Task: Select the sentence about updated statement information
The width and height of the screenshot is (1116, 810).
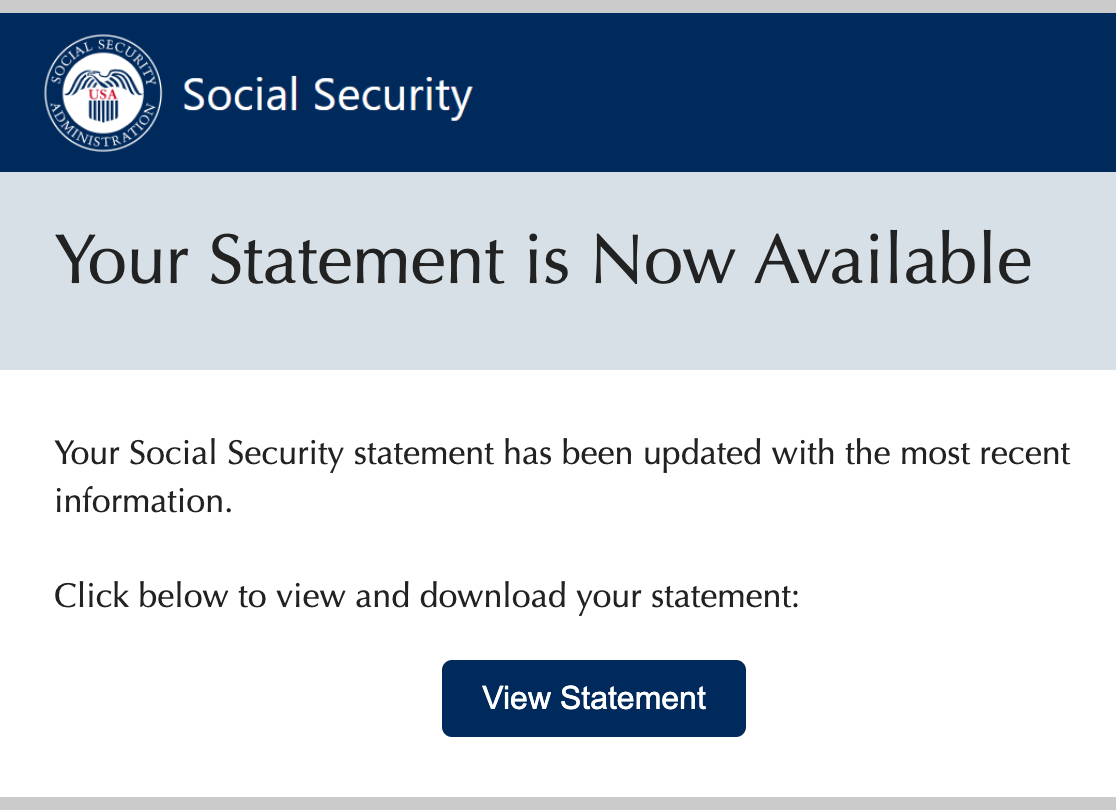Action: point(560,453)
